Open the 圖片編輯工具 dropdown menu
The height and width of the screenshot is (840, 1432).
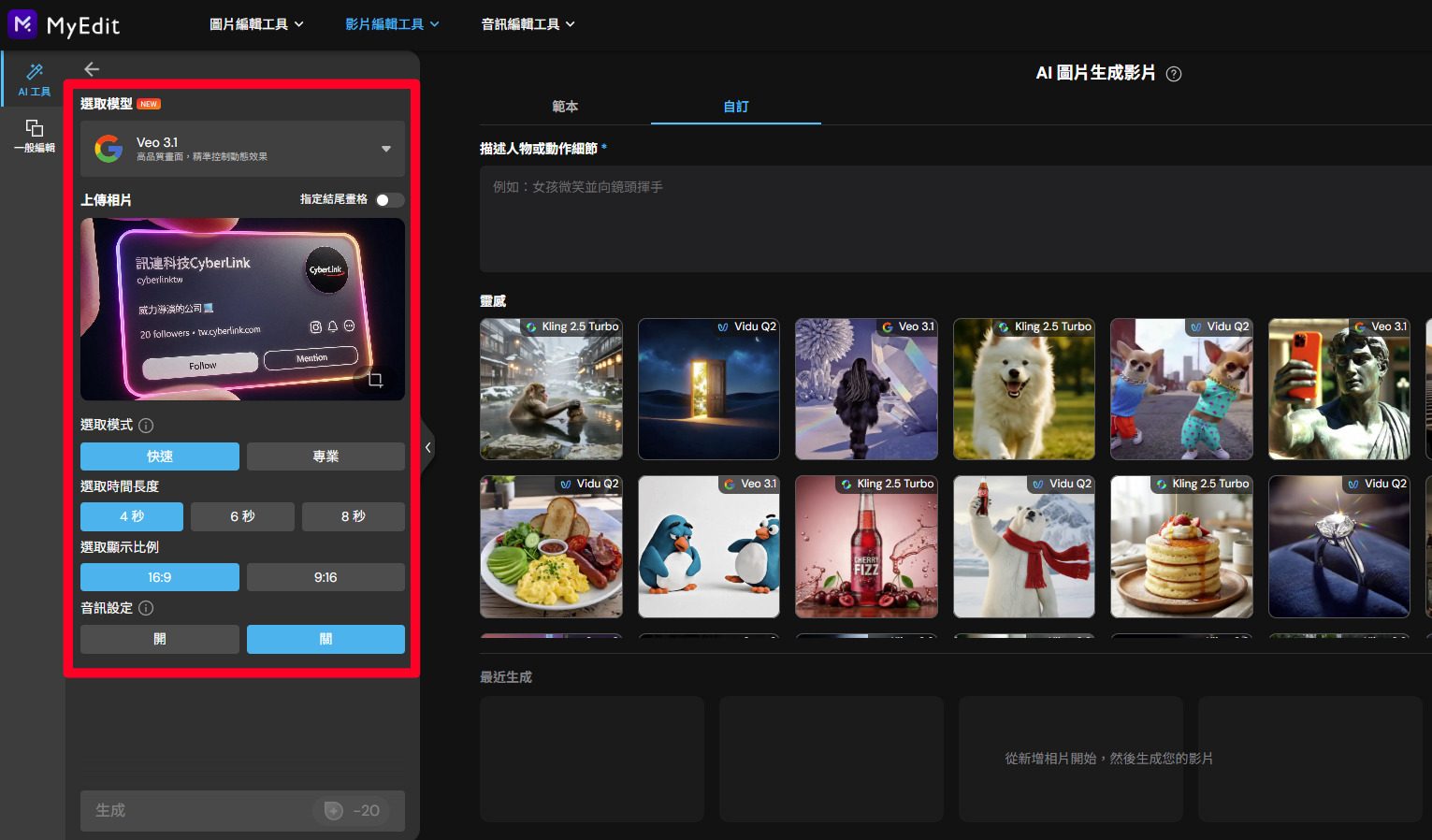click(x=256, y=24)
